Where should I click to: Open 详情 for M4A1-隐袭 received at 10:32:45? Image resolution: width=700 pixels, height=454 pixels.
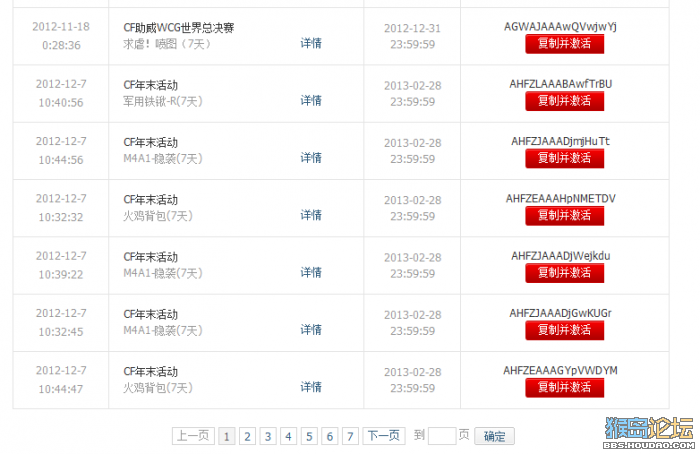(311, 330)
